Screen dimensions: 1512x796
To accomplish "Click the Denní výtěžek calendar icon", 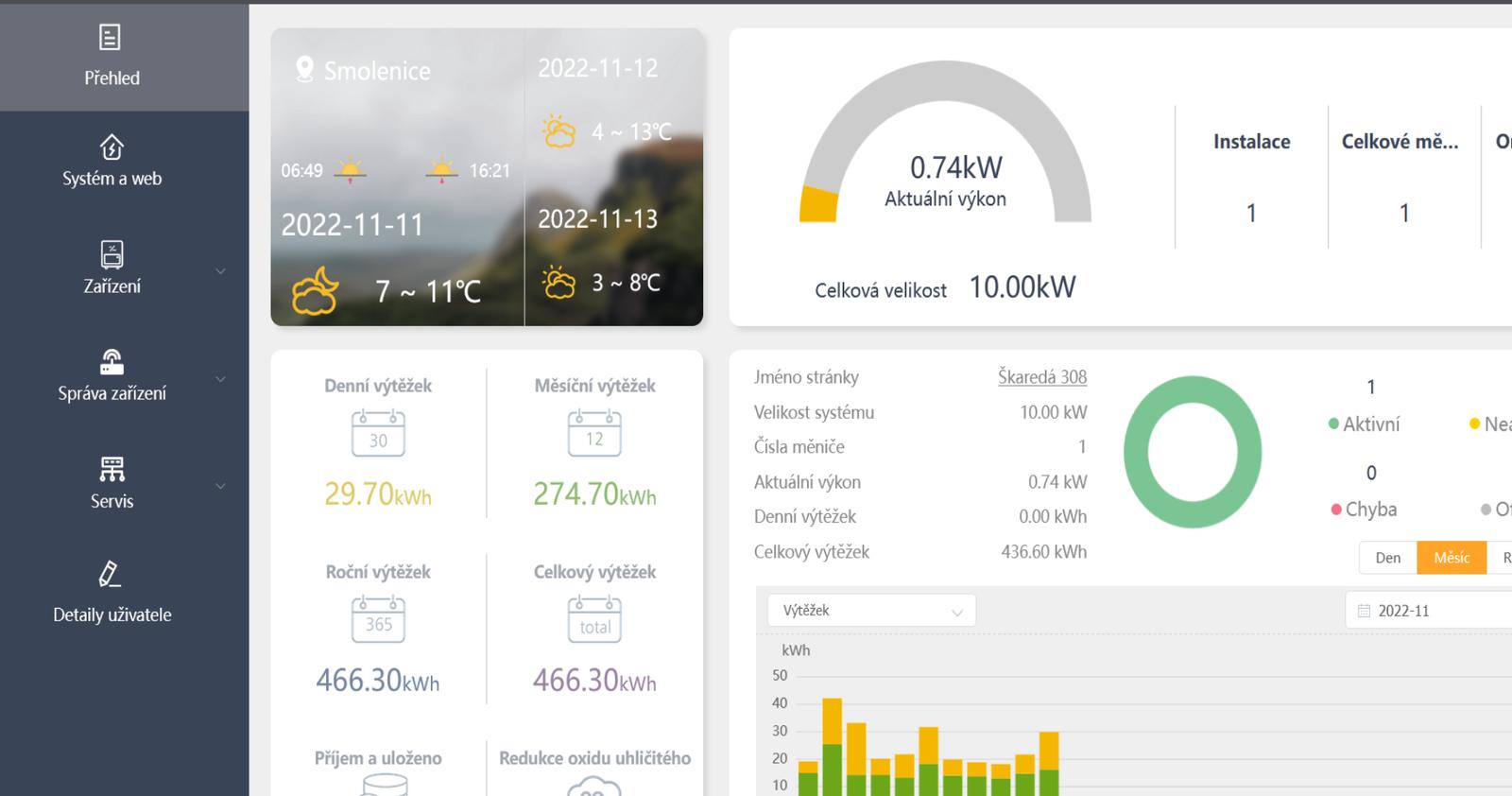I will 378,434.
